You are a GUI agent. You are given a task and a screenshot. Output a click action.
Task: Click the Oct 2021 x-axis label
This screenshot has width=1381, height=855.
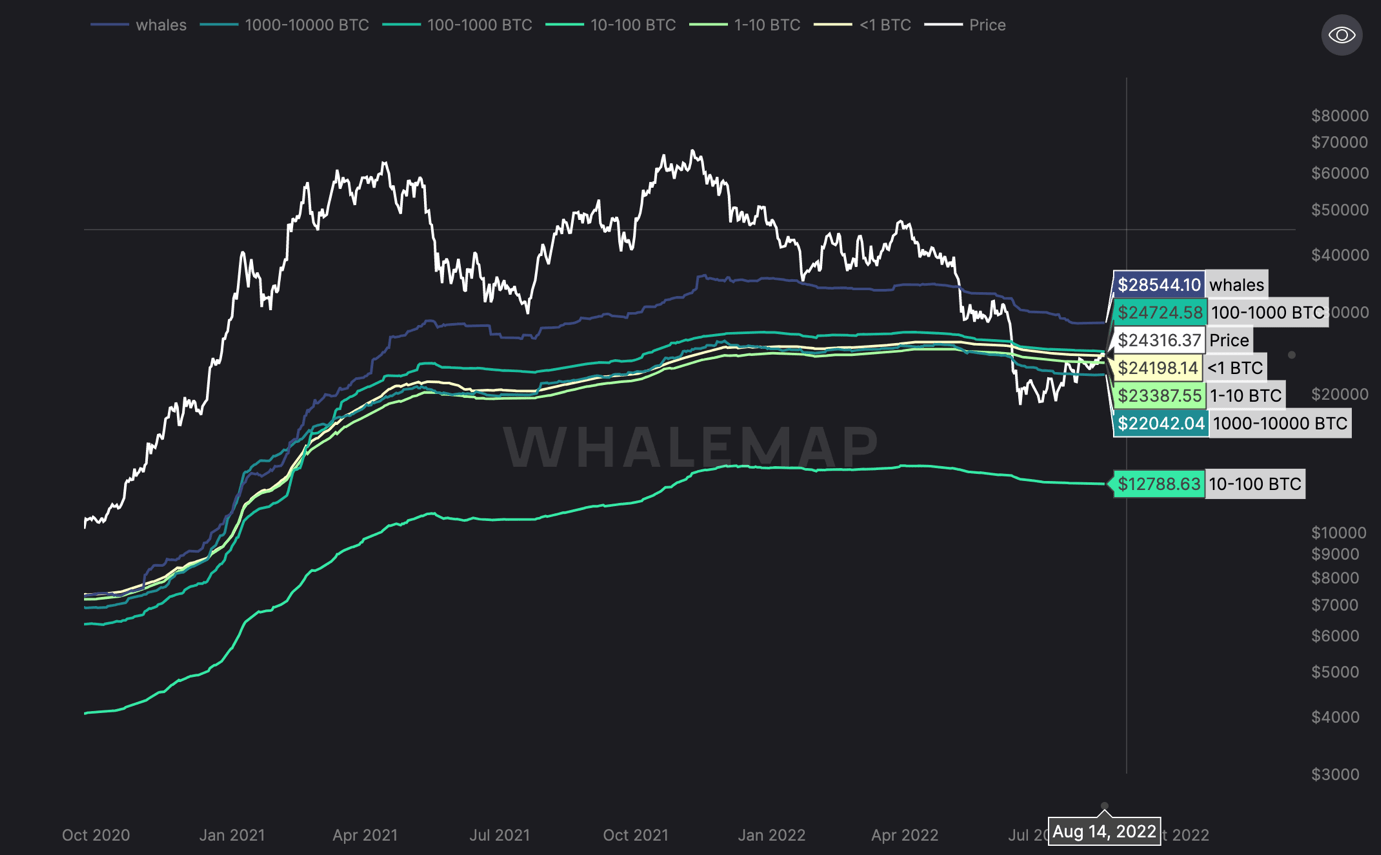tap(636, 835)
